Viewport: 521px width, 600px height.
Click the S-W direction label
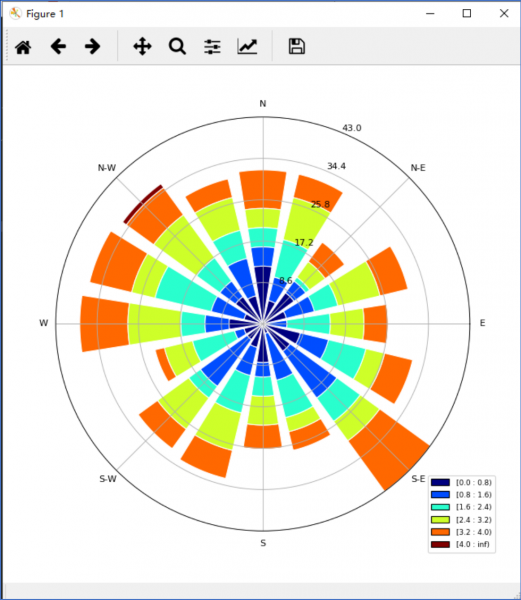(x=108, y=479)
